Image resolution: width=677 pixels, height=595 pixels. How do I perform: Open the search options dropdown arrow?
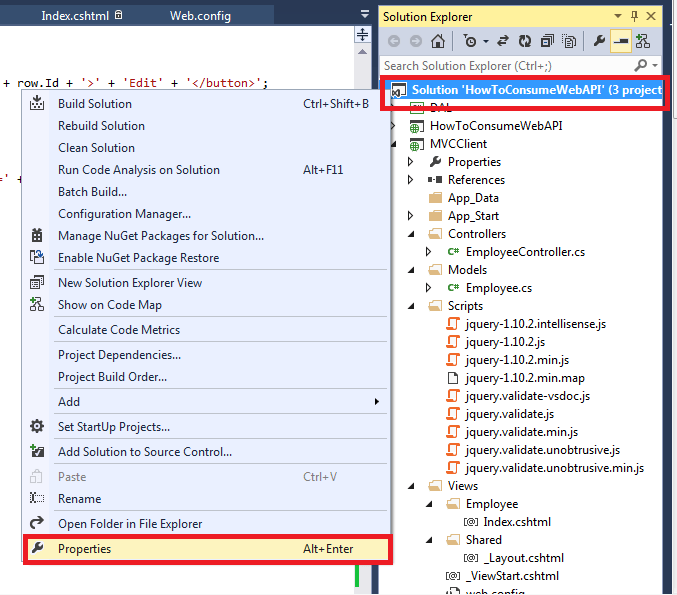[655, 66]
